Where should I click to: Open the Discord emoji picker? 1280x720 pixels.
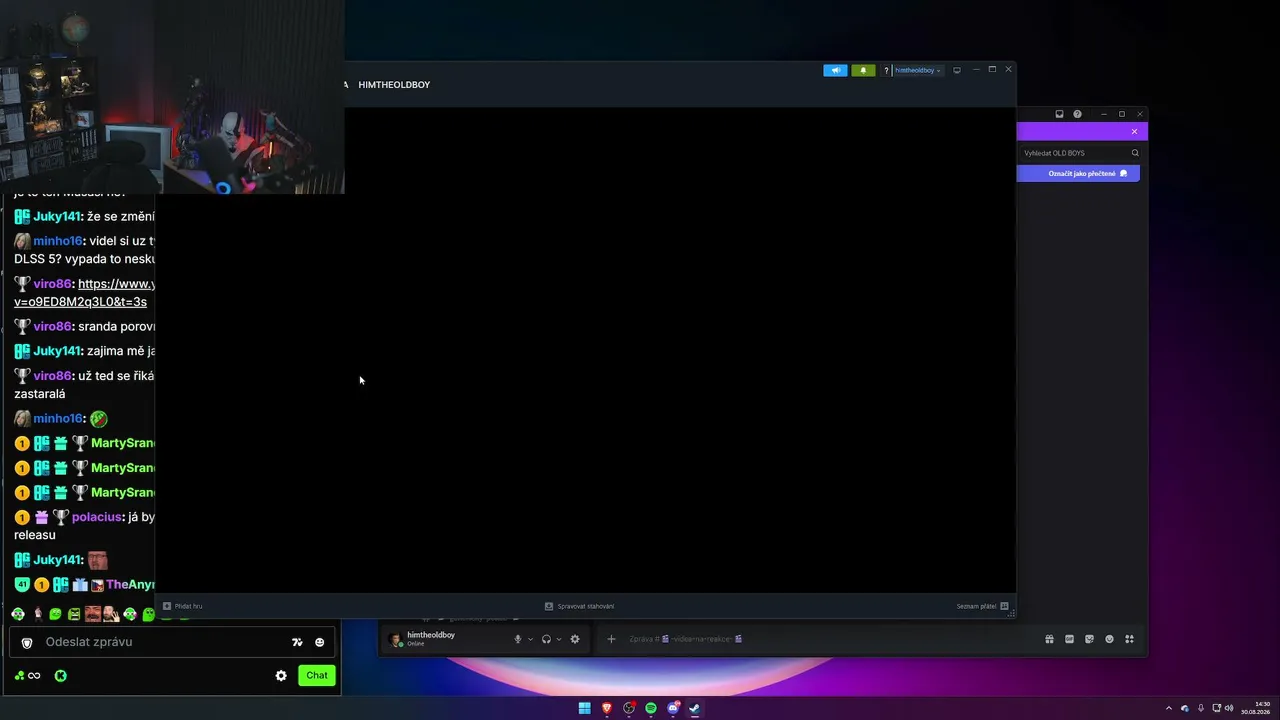click(x=1109, y=639)
